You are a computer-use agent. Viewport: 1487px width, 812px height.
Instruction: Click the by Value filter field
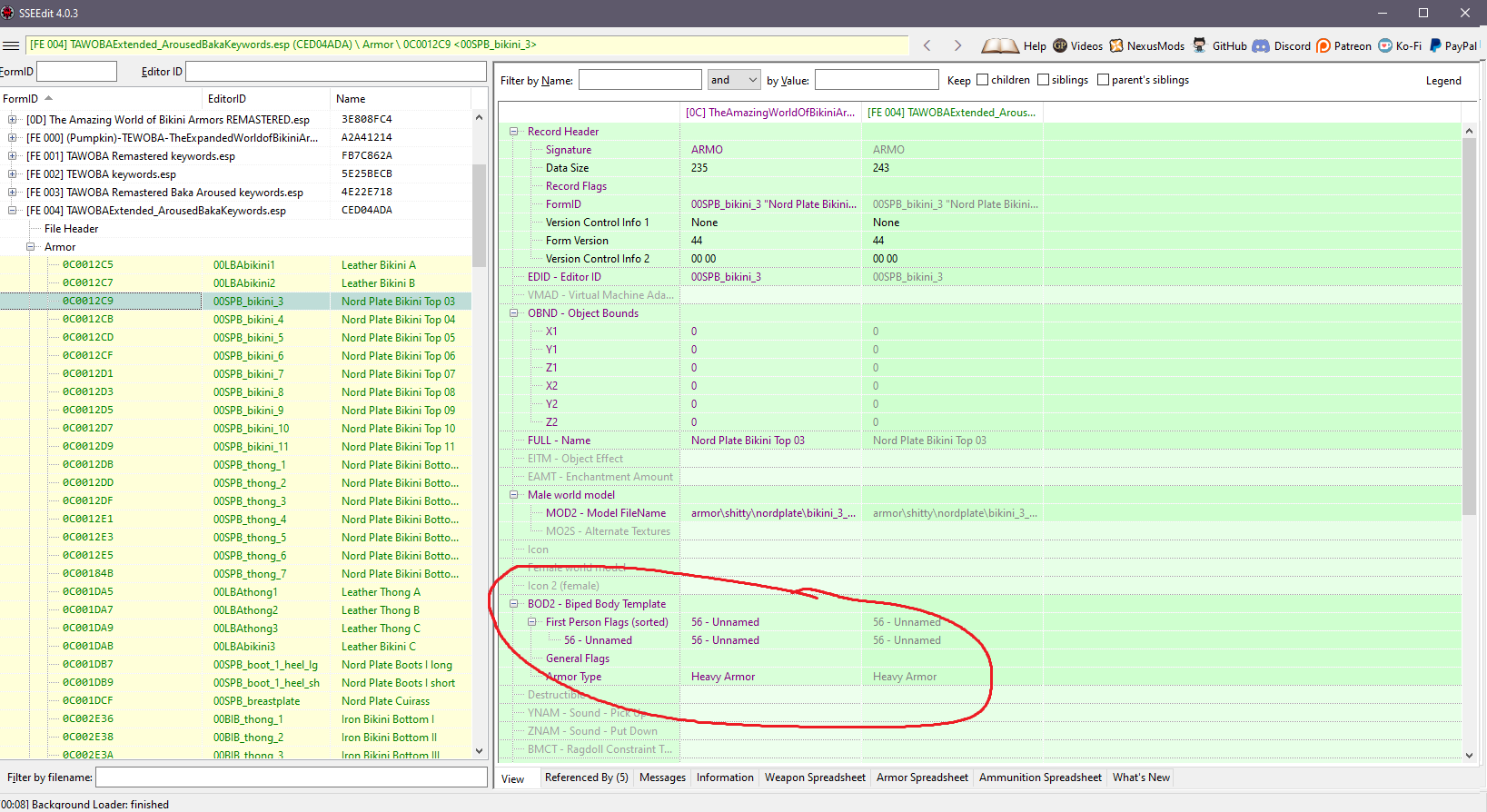877,80
